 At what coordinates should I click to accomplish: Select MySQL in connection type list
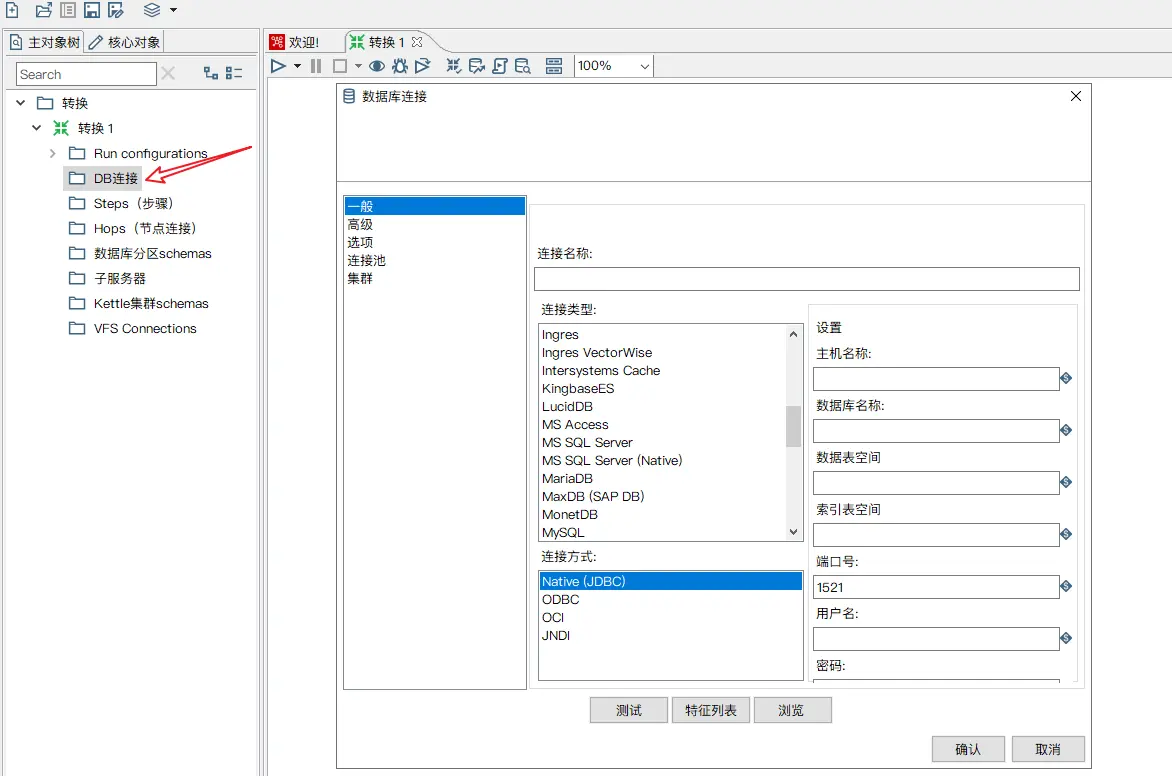tap(563, 533)
